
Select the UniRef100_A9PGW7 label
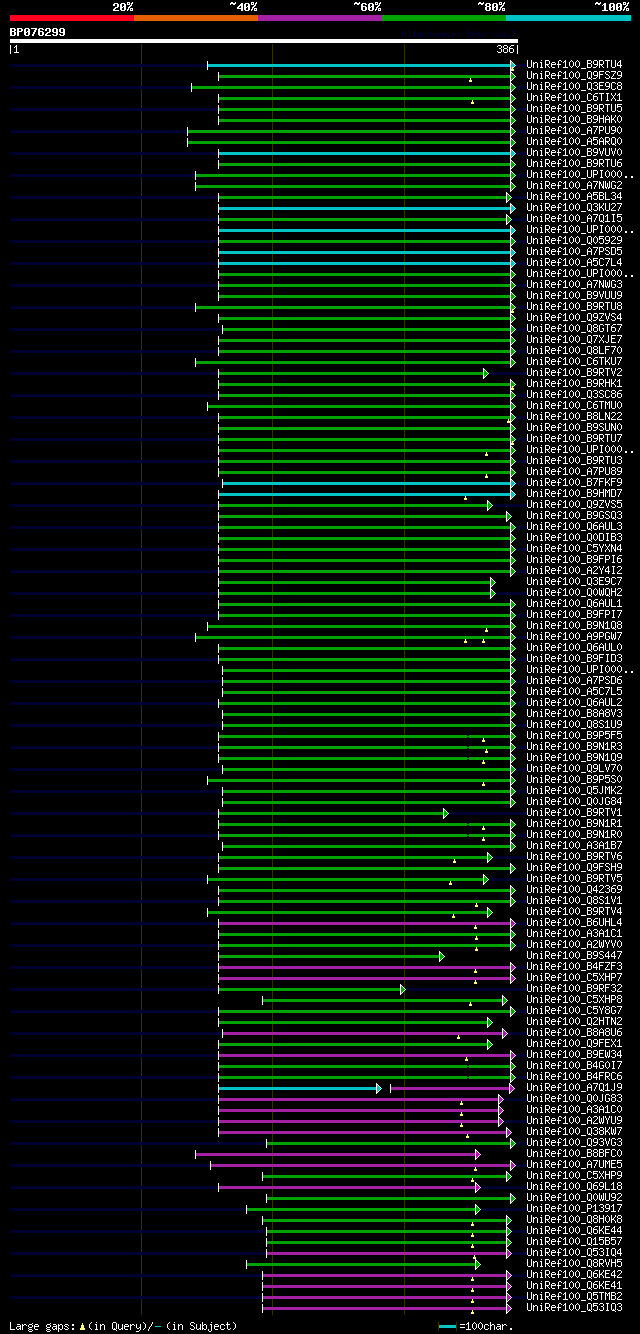[574, 637]
